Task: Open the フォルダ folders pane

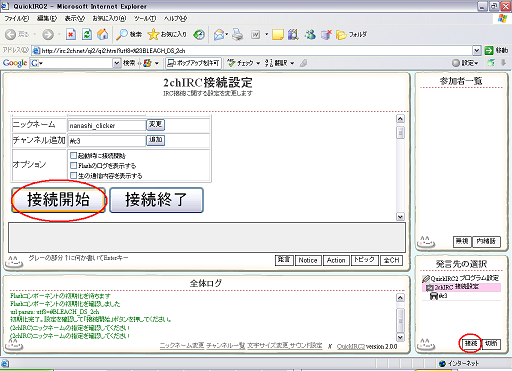Action: click(351, 35)
